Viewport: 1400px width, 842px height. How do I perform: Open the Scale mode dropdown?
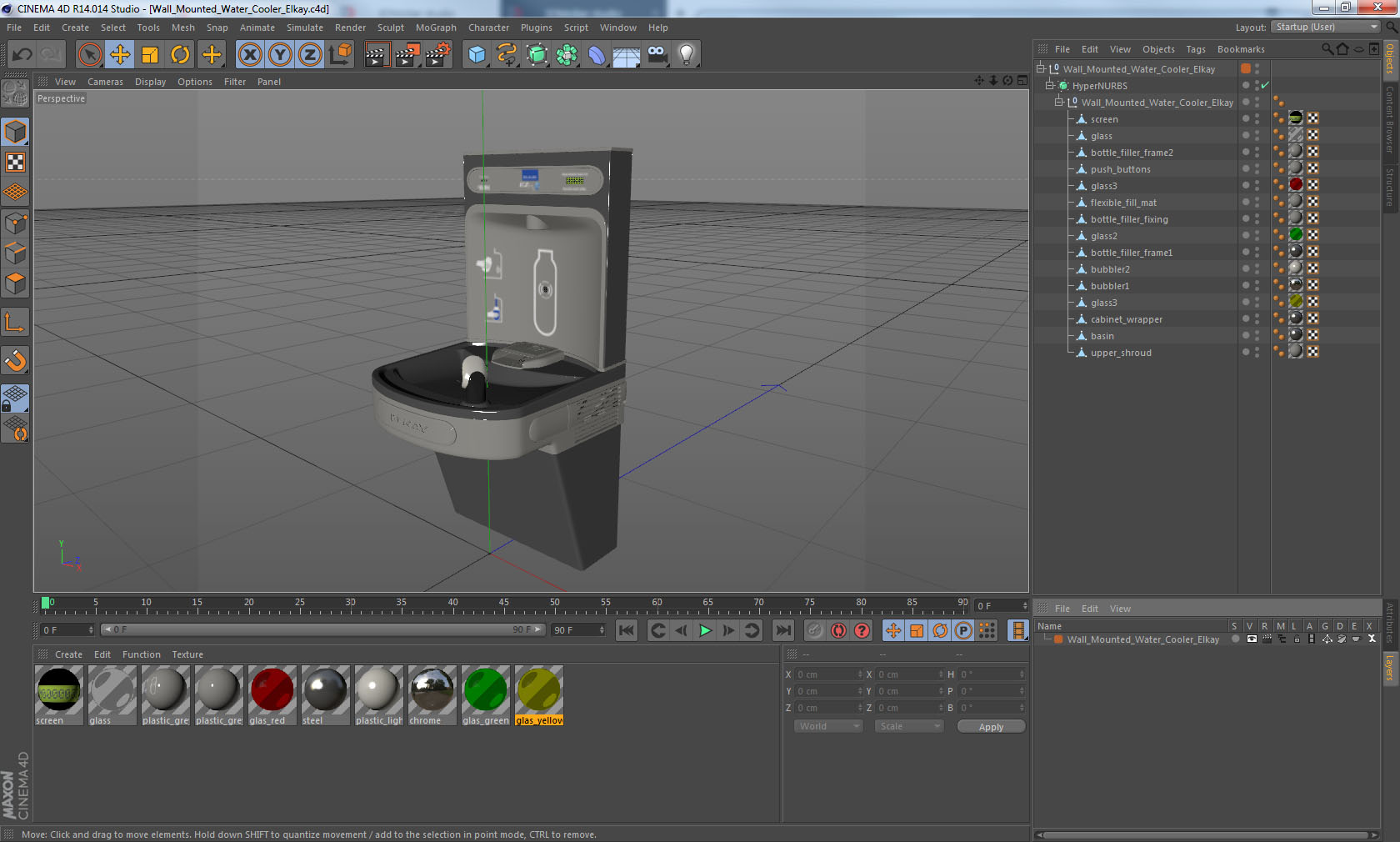tap(908, 726)
